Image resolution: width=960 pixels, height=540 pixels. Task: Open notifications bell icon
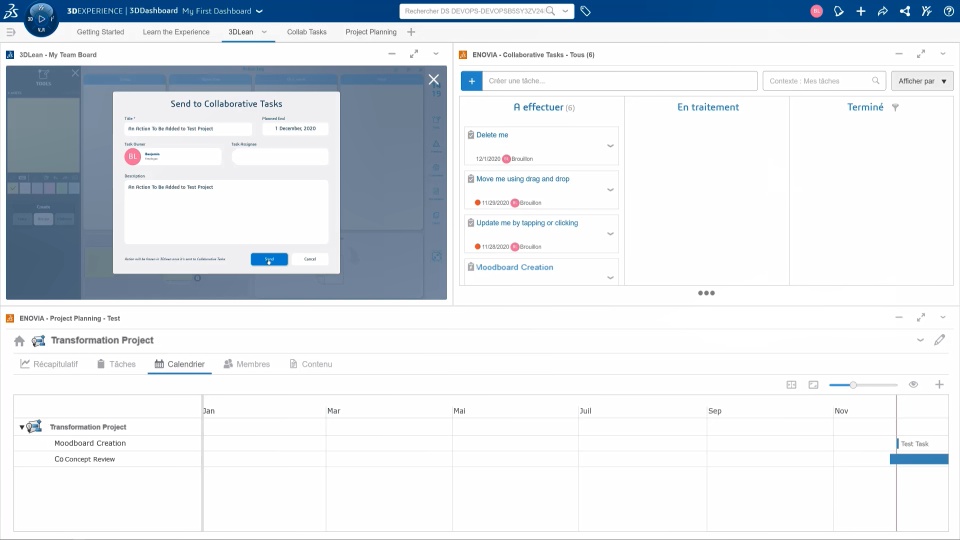[x=838, y=11]
